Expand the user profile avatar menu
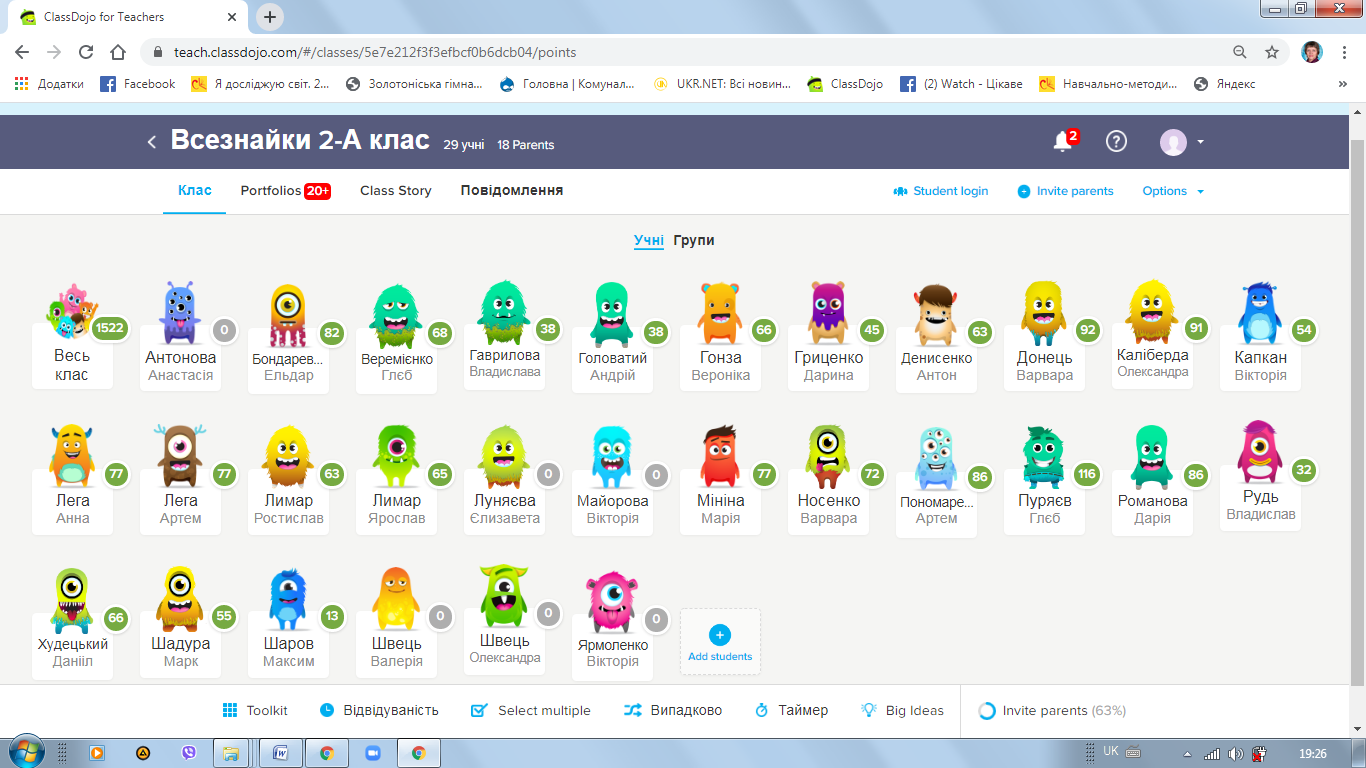 click(x=1182, y=142)
